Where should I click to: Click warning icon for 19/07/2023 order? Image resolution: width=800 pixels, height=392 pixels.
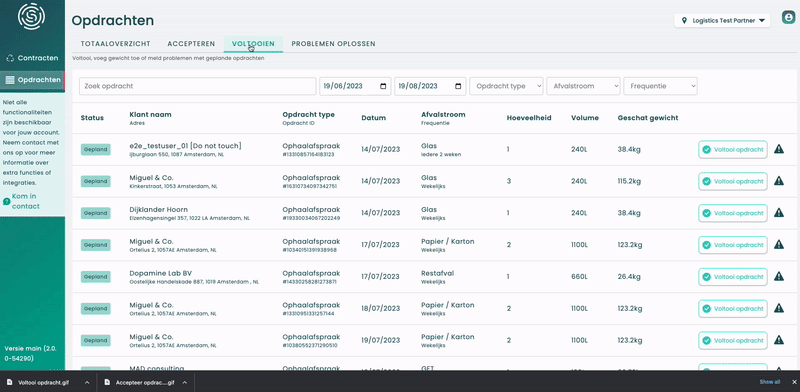click(x=779, y=340)
